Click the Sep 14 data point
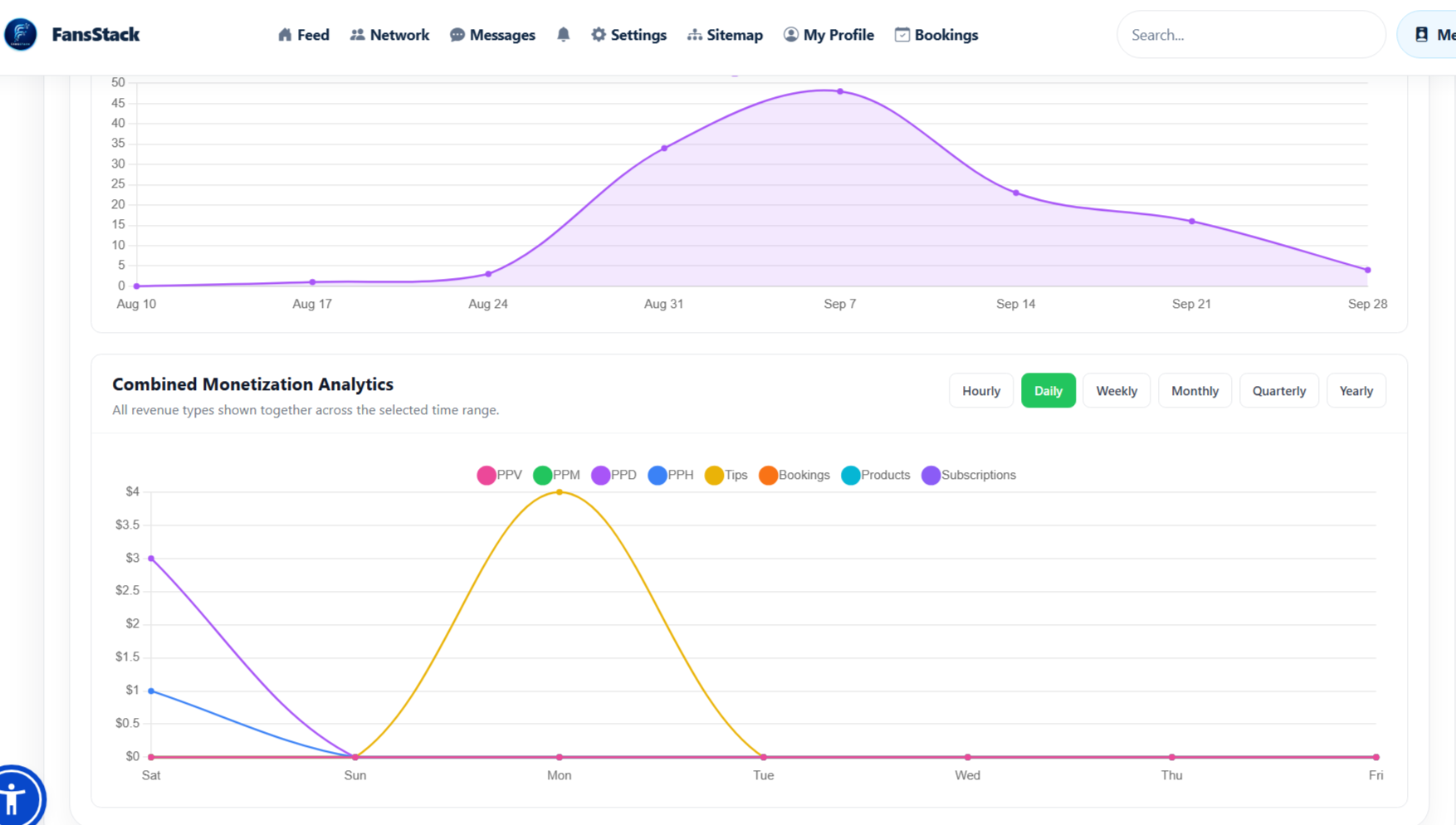 1016,193
